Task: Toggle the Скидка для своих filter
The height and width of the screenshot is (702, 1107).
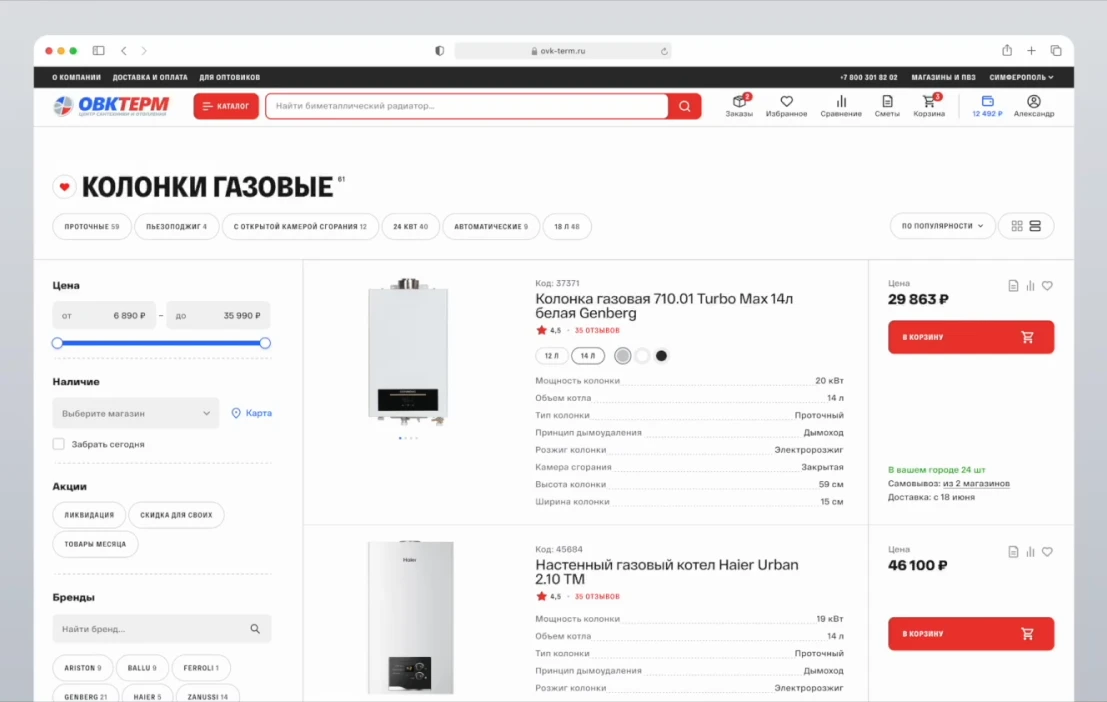Action: pyautogui.click(x=176, y=515)
